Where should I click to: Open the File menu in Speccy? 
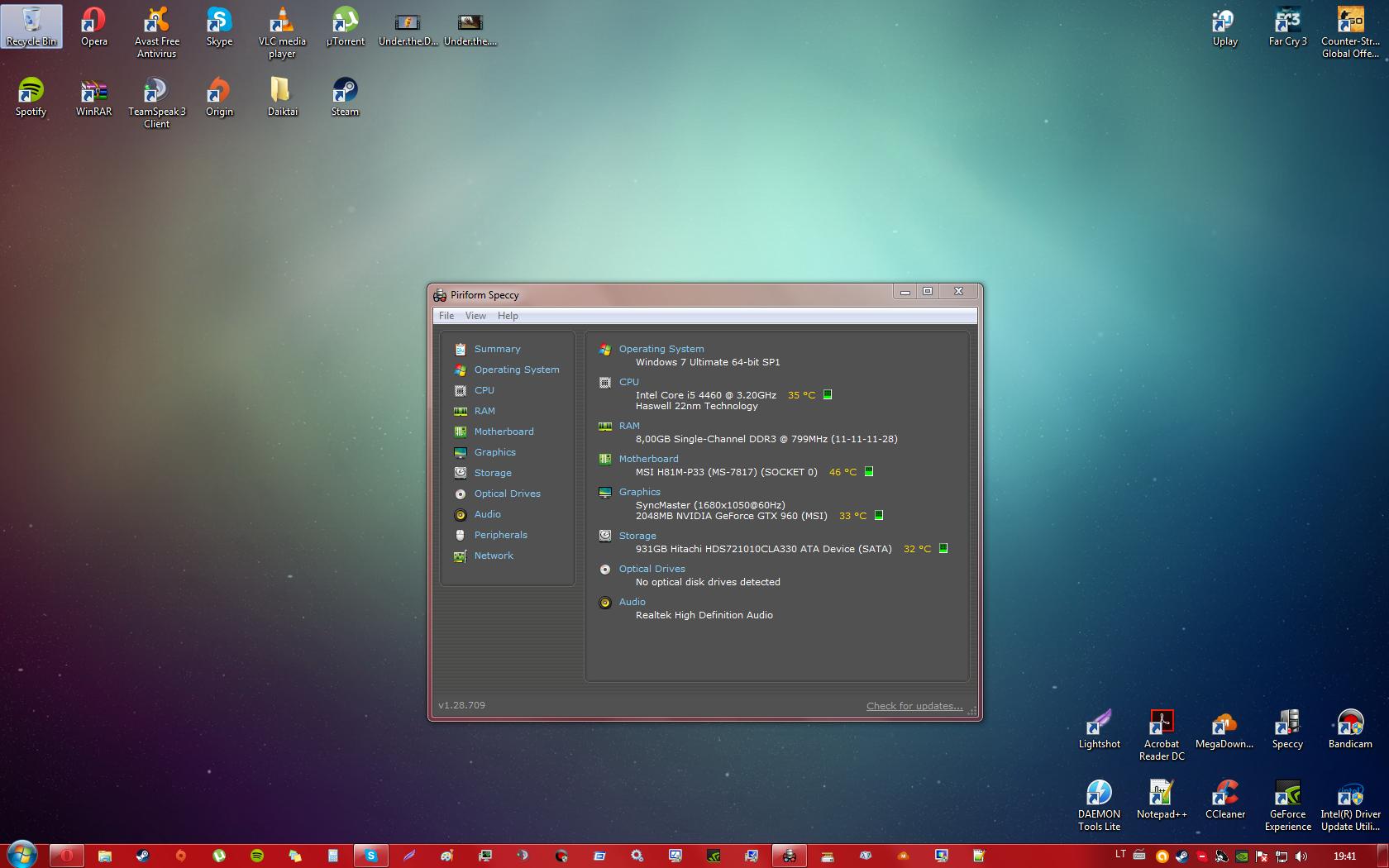click(x=446, y=316)
